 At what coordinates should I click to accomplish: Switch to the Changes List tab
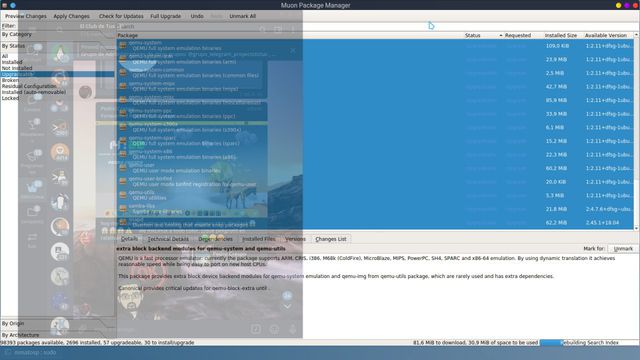(x=331, y=239)
